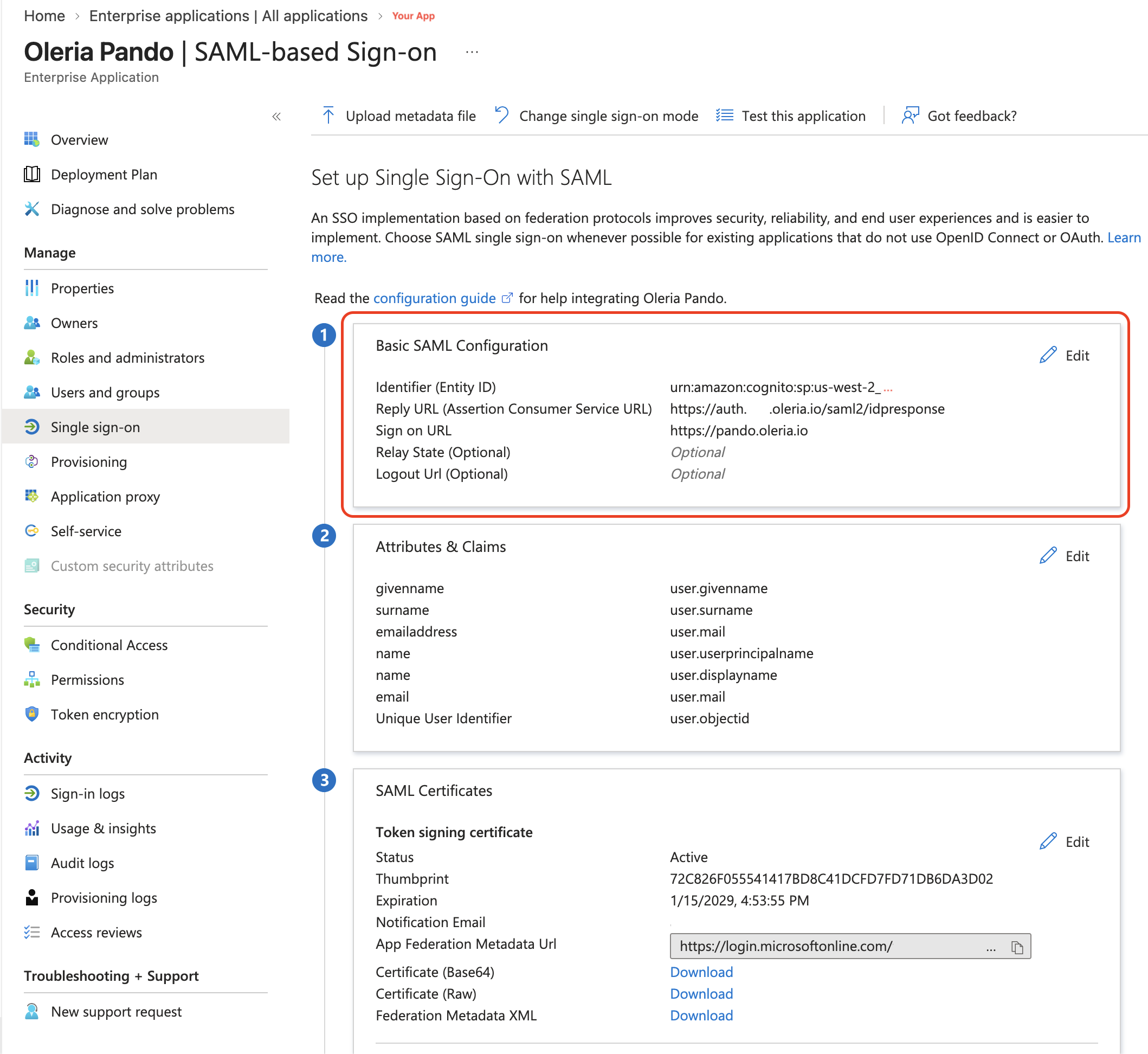Click Got feedback?

(959, 116)
